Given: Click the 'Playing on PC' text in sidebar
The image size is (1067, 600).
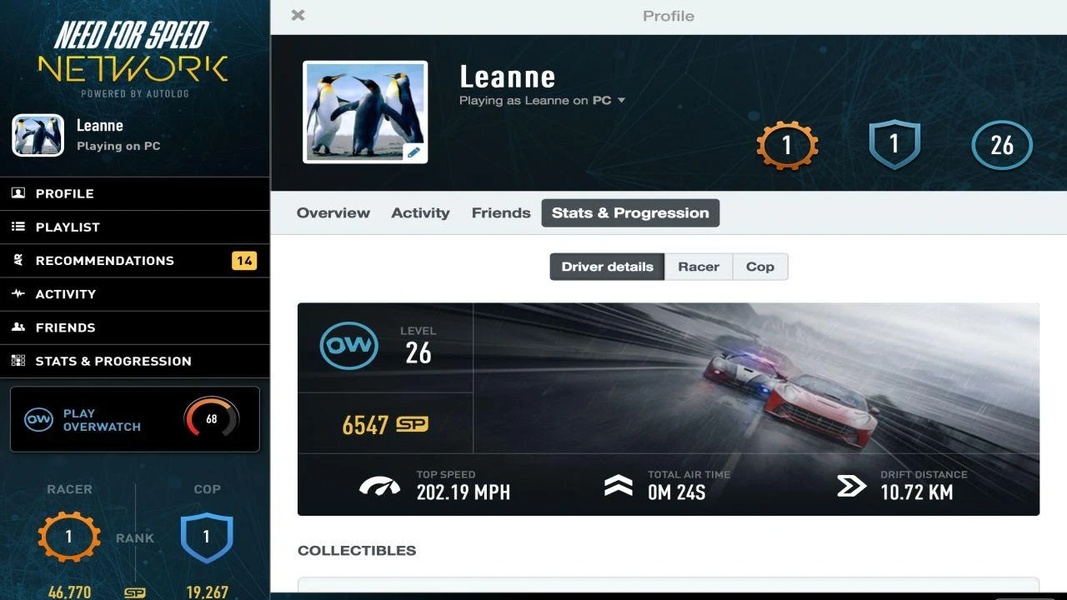Looking at the screenshot, I should tap(118, 146).
